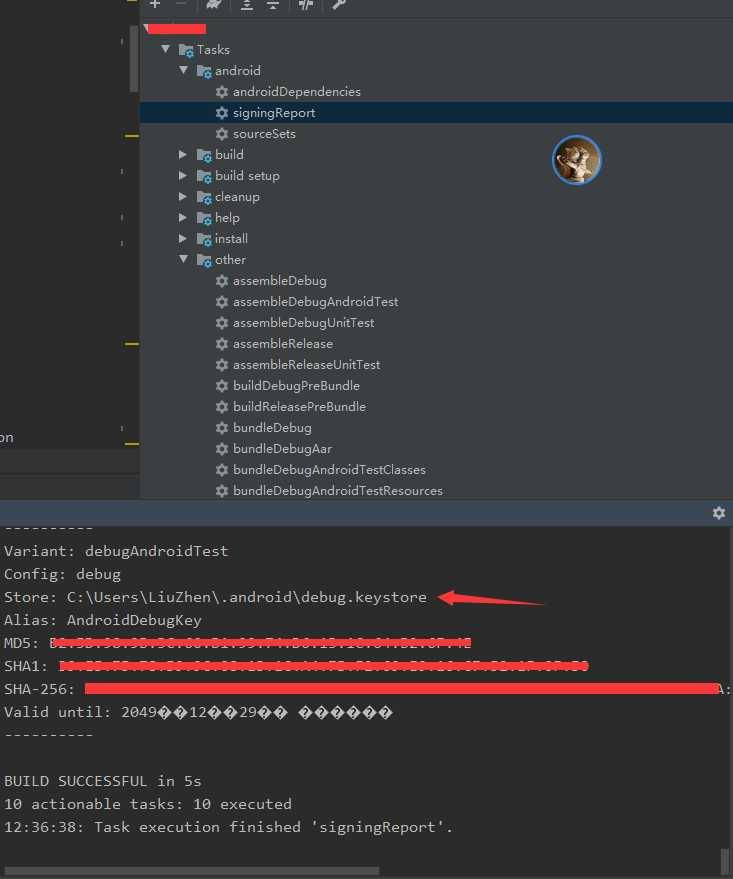Expand the cleanup task group

point(183,196)
